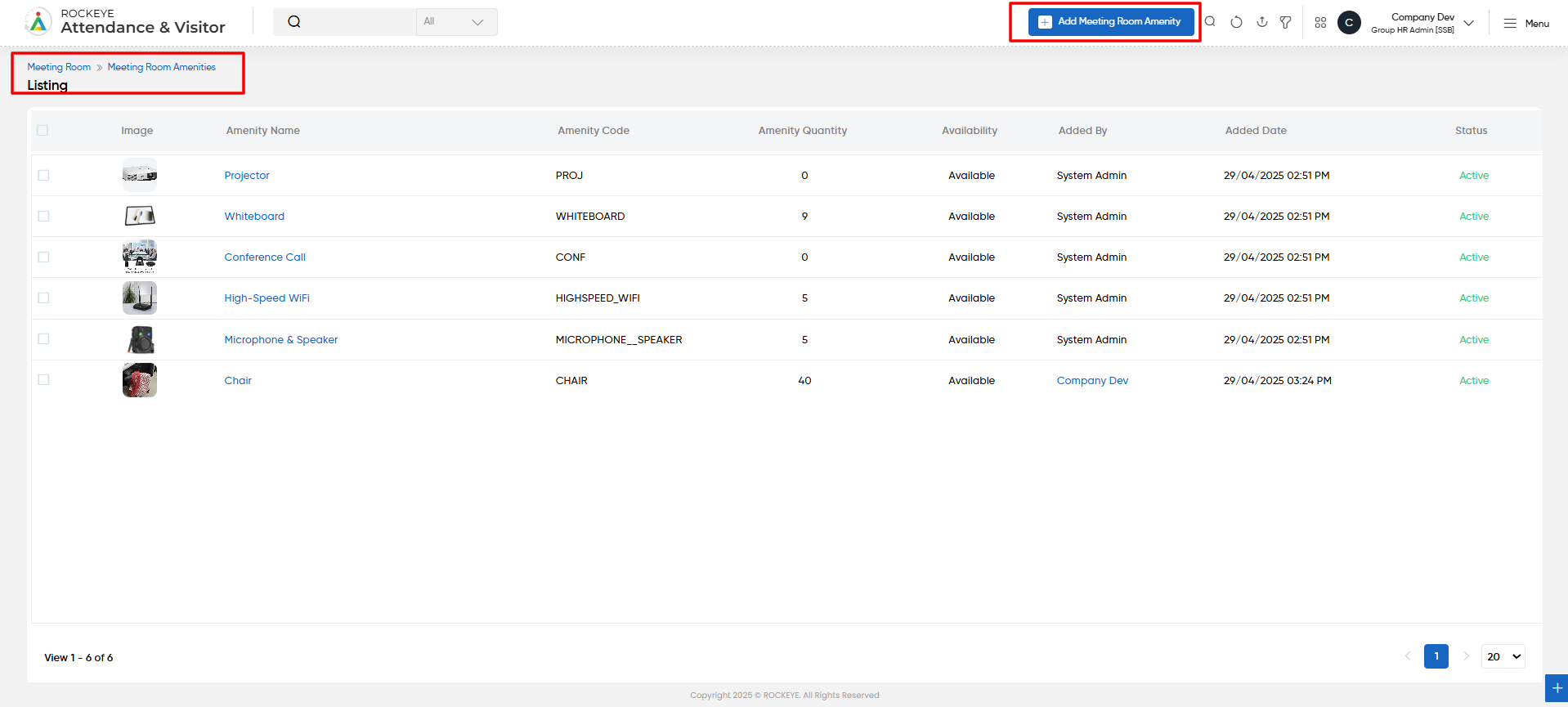Image resolution: width=1568 pixels, height=707 pixels.
Task: Open the Meeting Room Amenities breadcrumb link
Action: tap(162, 67)
